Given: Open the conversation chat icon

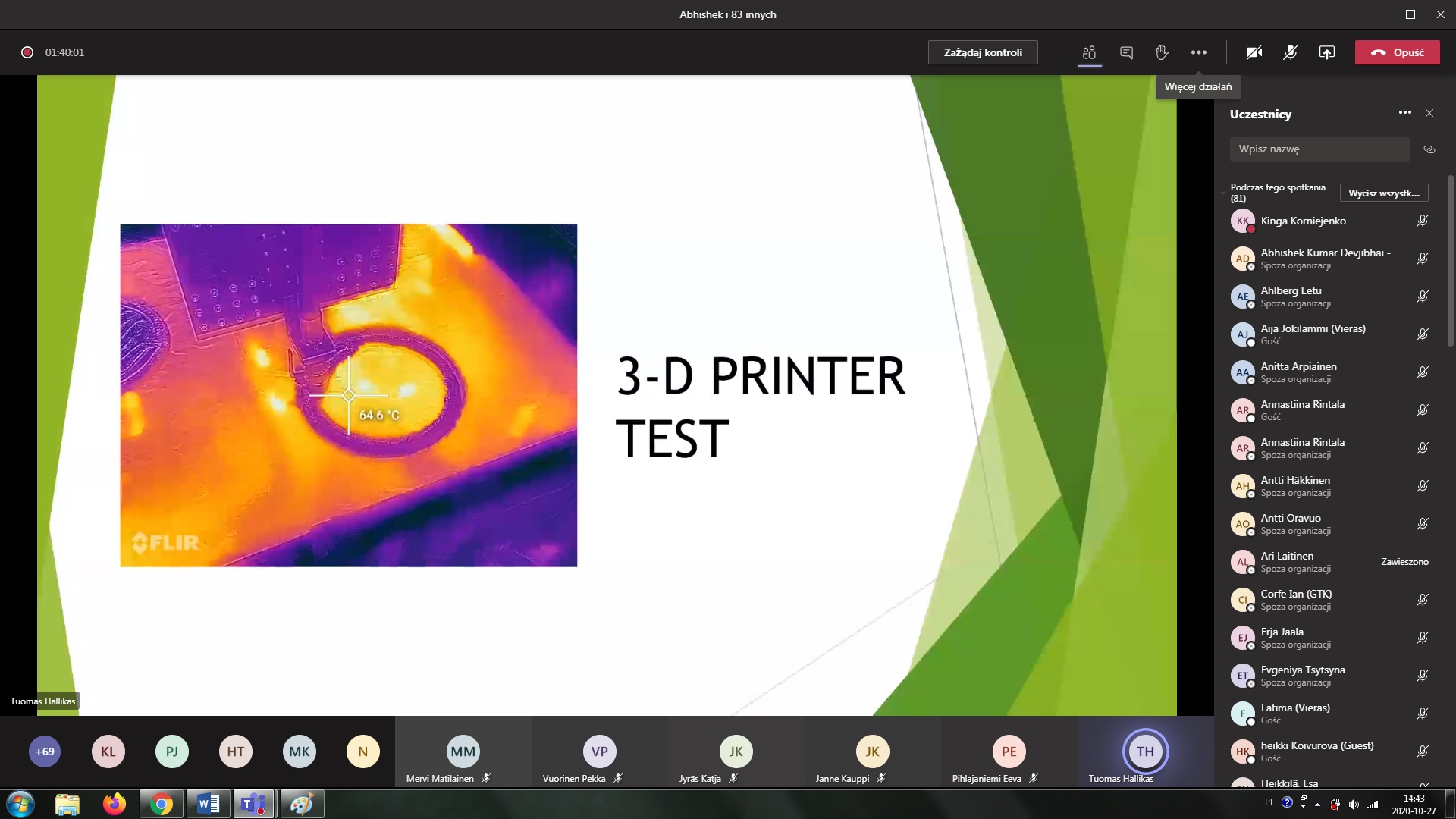Looking at the screenshot, I should [1126, 52].
